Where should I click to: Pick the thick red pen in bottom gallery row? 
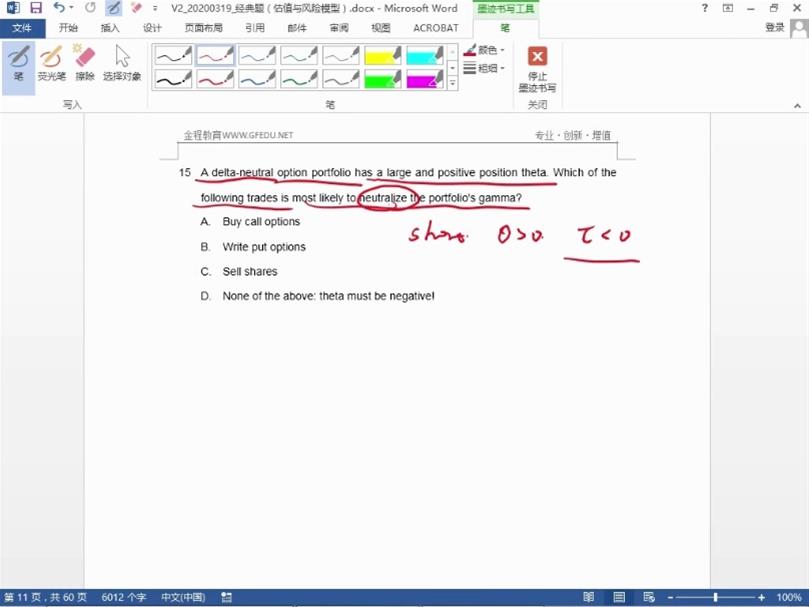pyautogui.click(x=216, y=79)
